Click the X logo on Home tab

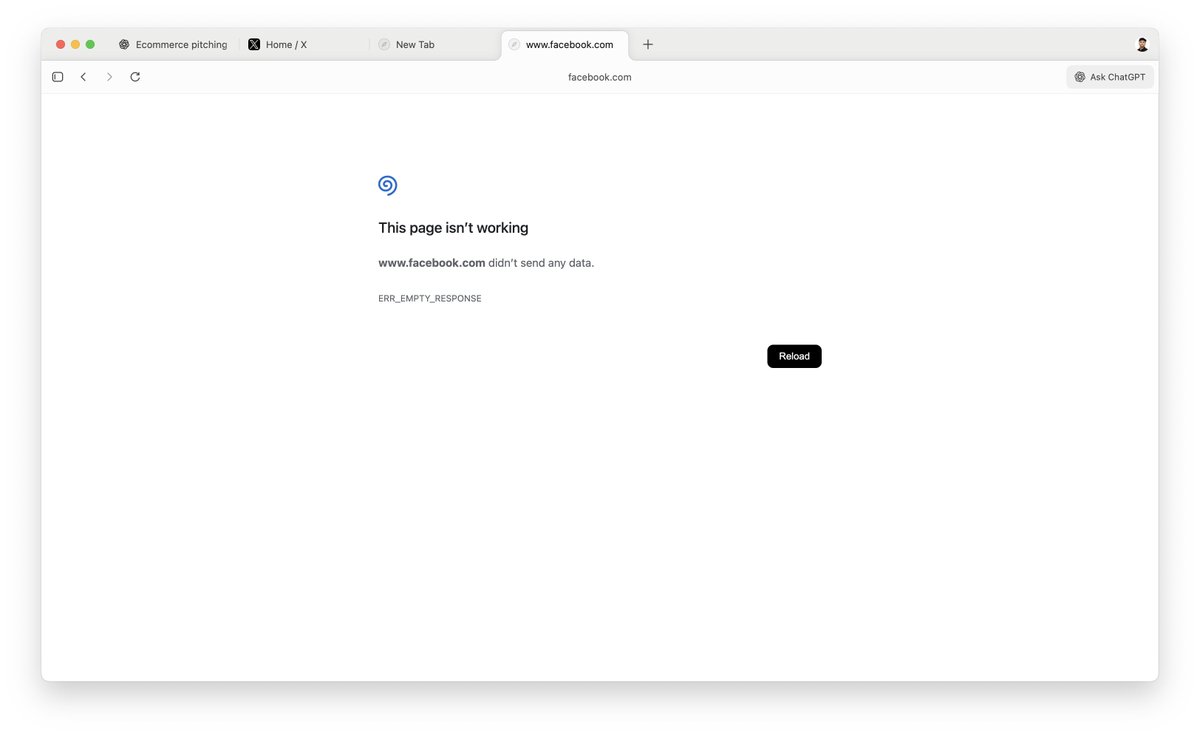point(254,44)
